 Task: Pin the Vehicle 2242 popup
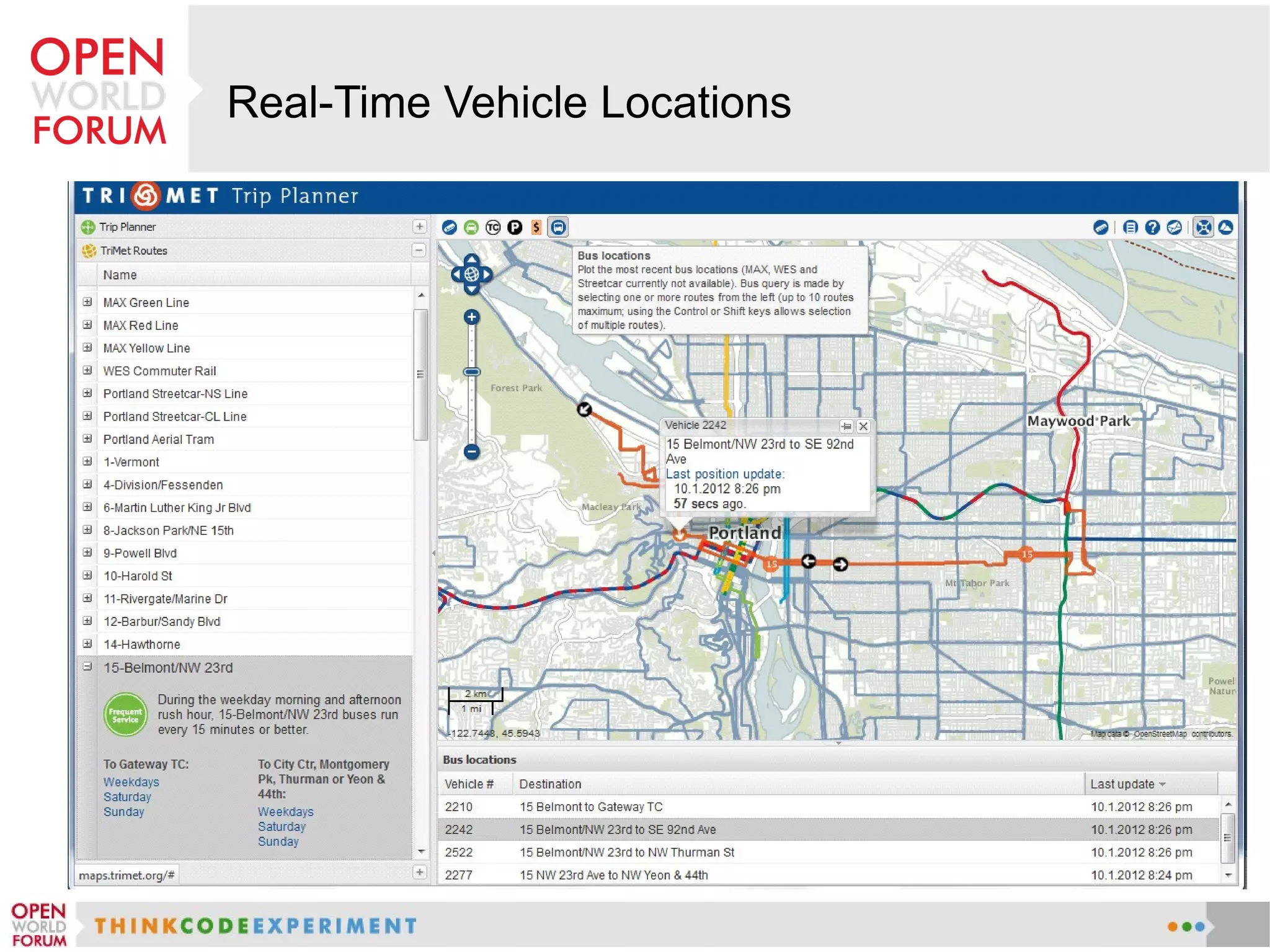point(846,426)
